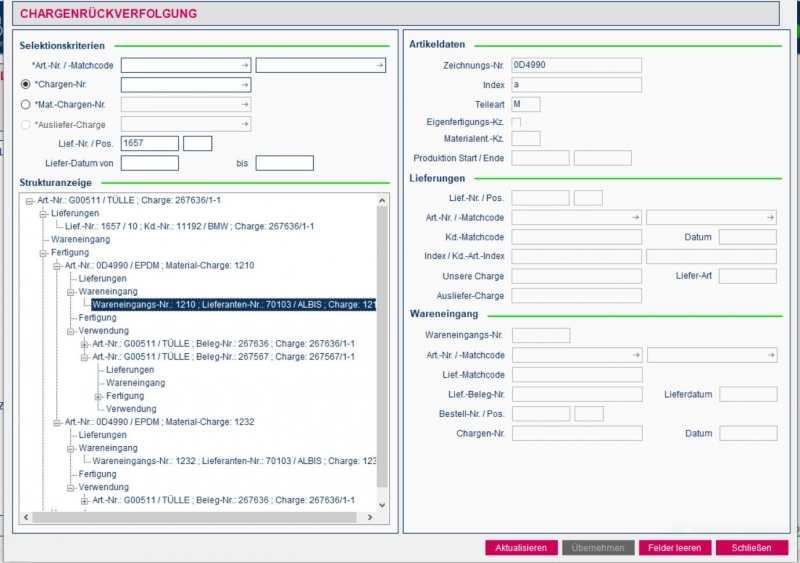Open lookup arrow of Chargen-Nr. field
The width and height of the screenshot is (800, 563).
point(244,85)
